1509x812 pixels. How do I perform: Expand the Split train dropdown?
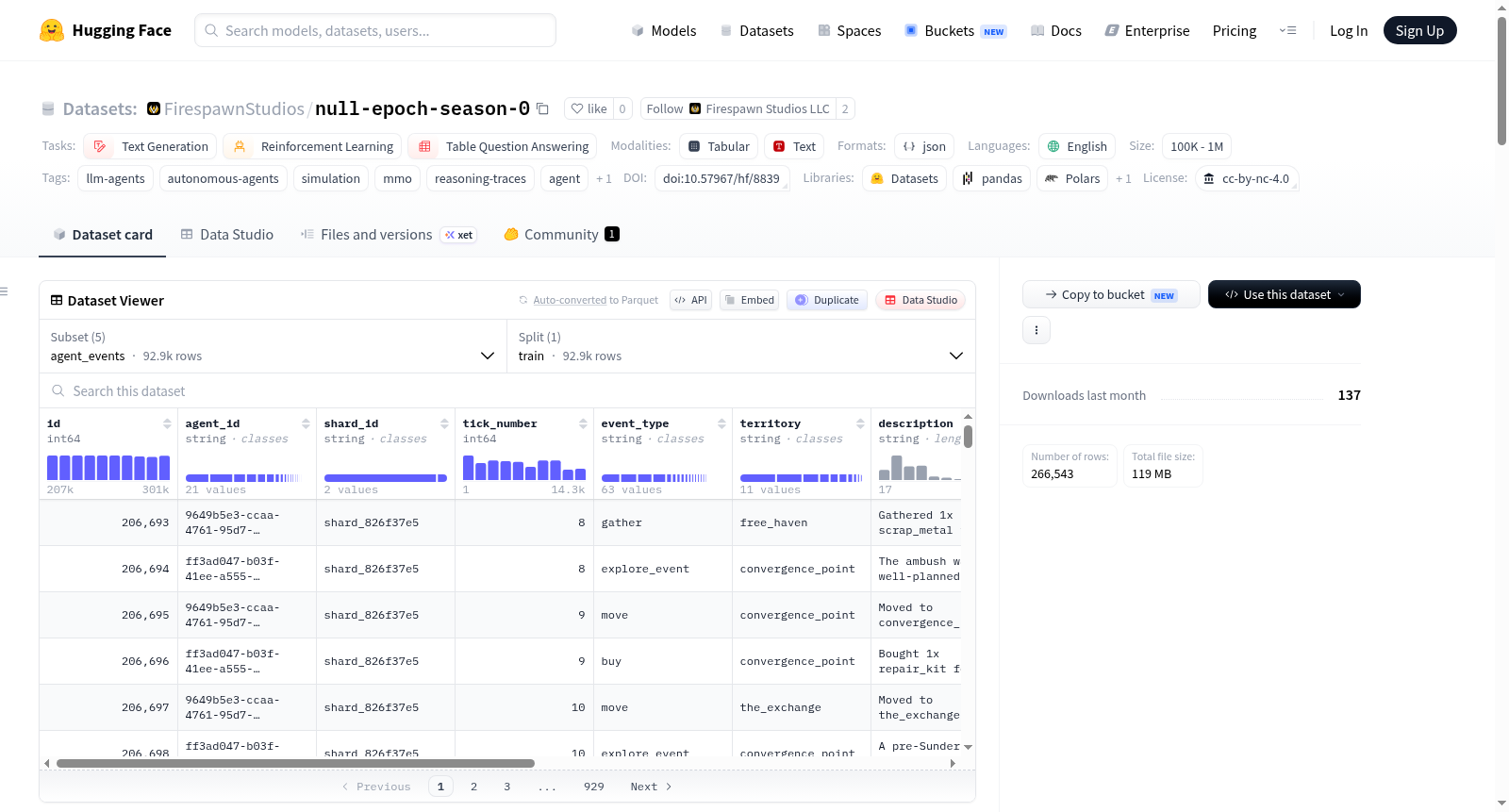click(741, 346)
